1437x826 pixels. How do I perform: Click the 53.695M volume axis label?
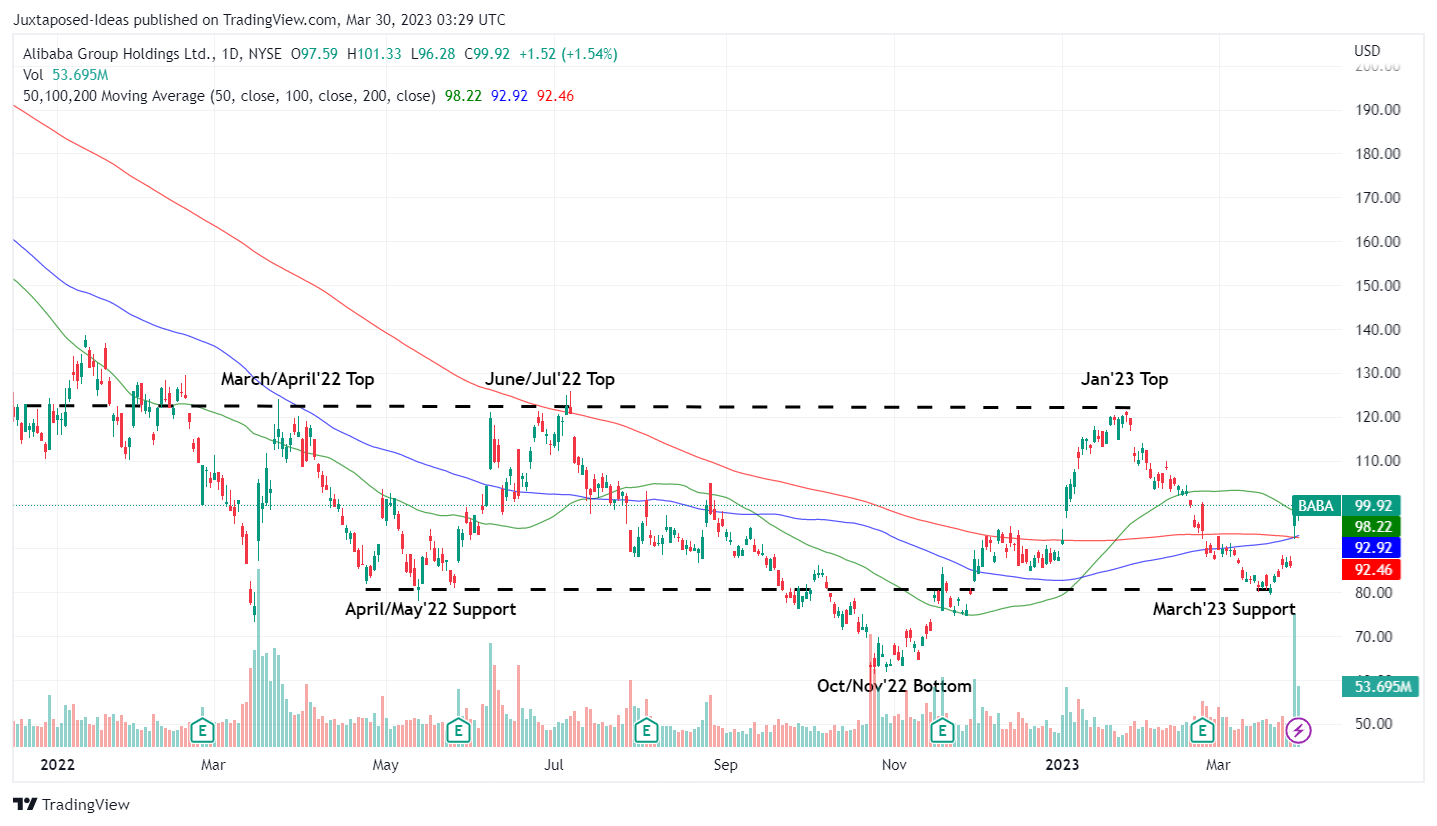click(1380, 687)
